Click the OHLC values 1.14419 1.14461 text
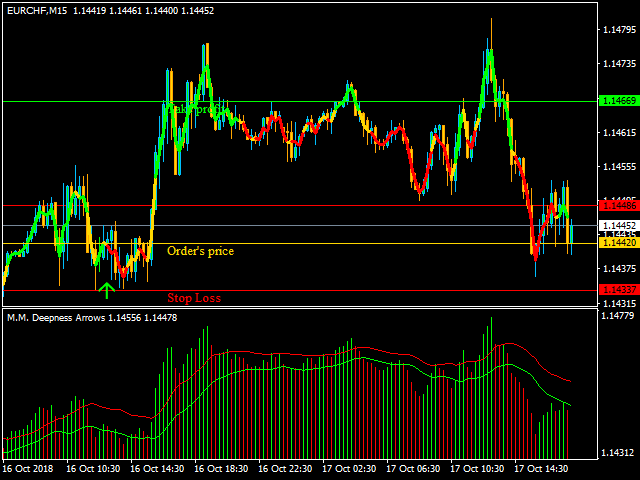640x480 pixels. [x=107, y=11]
